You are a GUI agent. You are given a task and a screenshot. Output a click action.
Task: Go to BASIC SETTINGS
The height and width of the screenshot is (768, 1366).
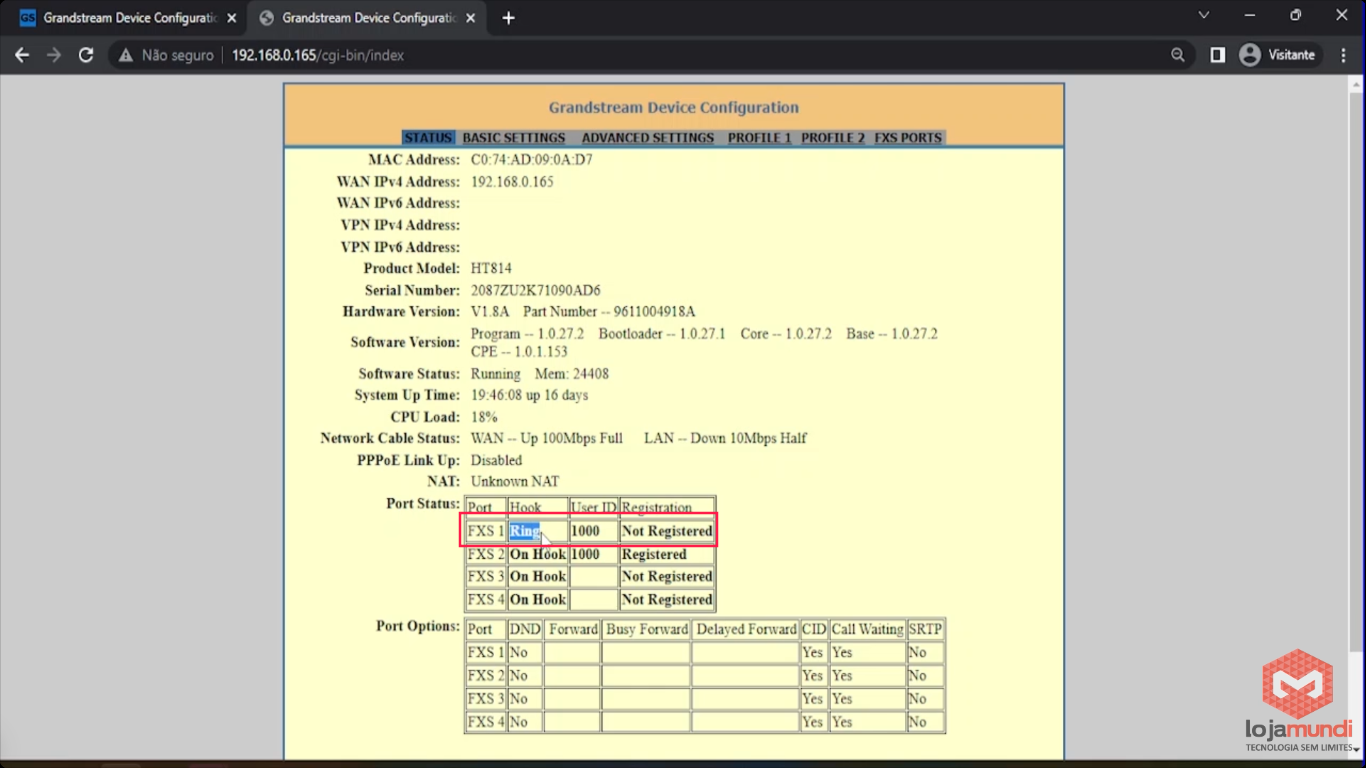point(514,138)
